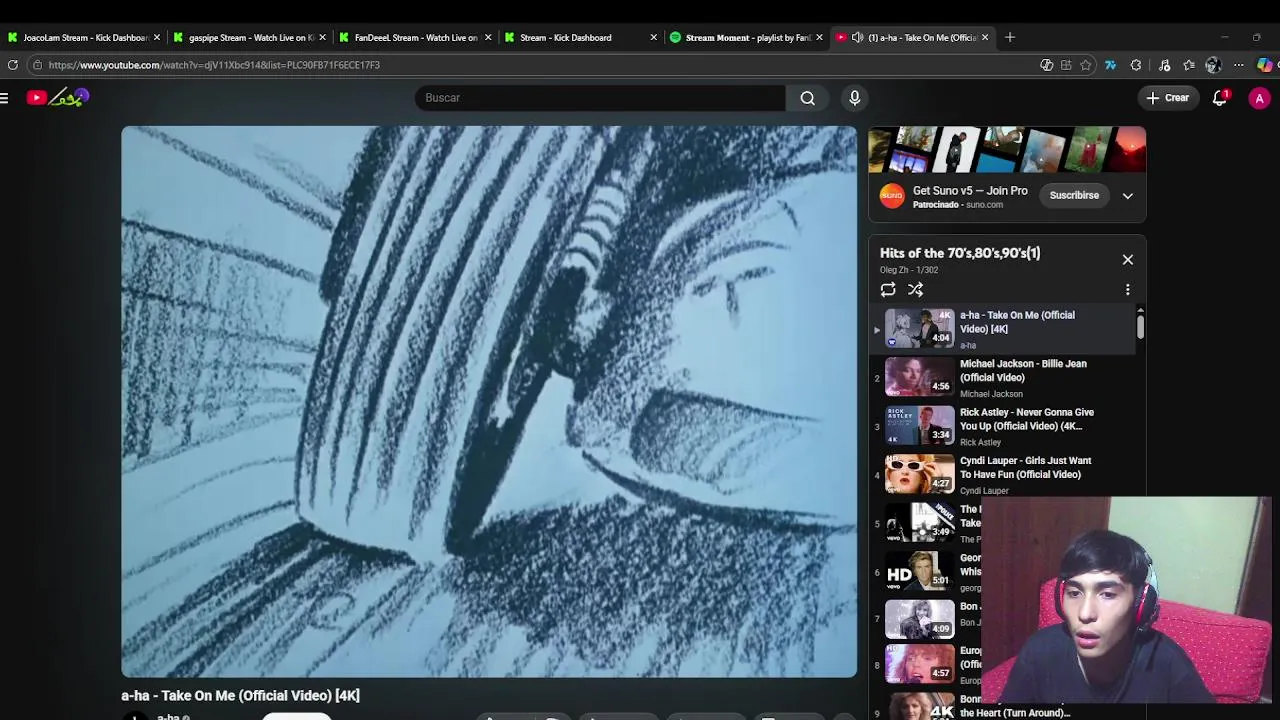Open the Hits of the 70's,80's,90's playlist title
The width and height of the screenshot is (1280, 720).
[x=960, y=253]
